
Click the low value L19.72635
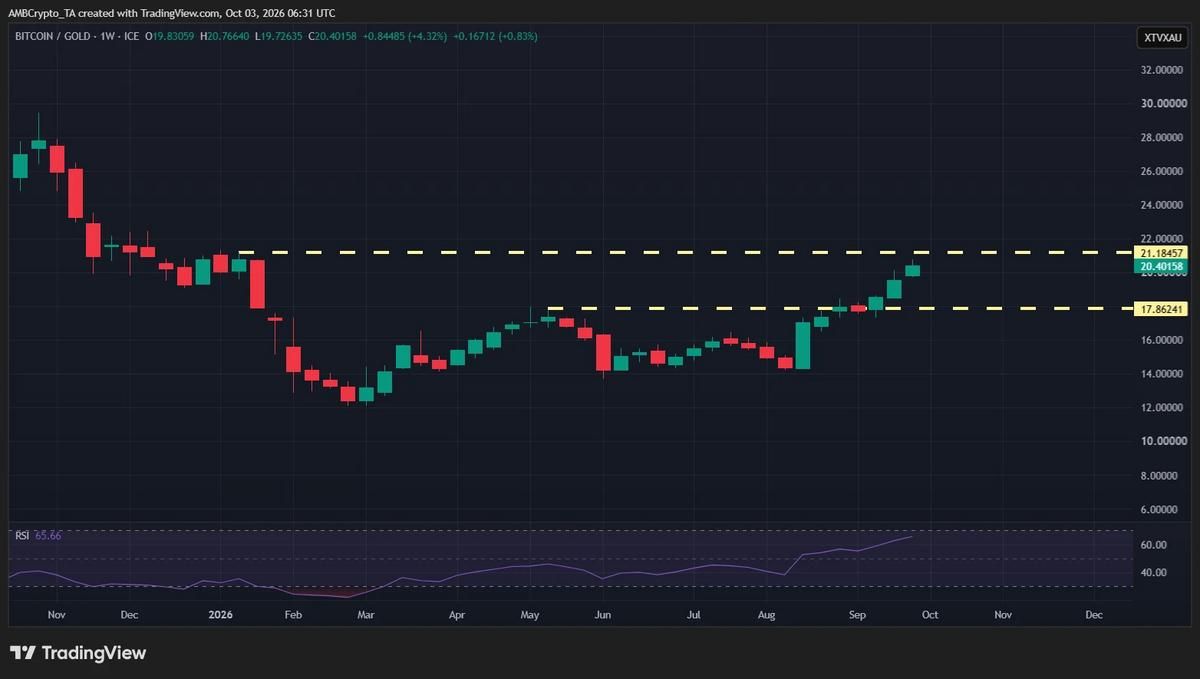pyautogui.click(x=280, y=37)
